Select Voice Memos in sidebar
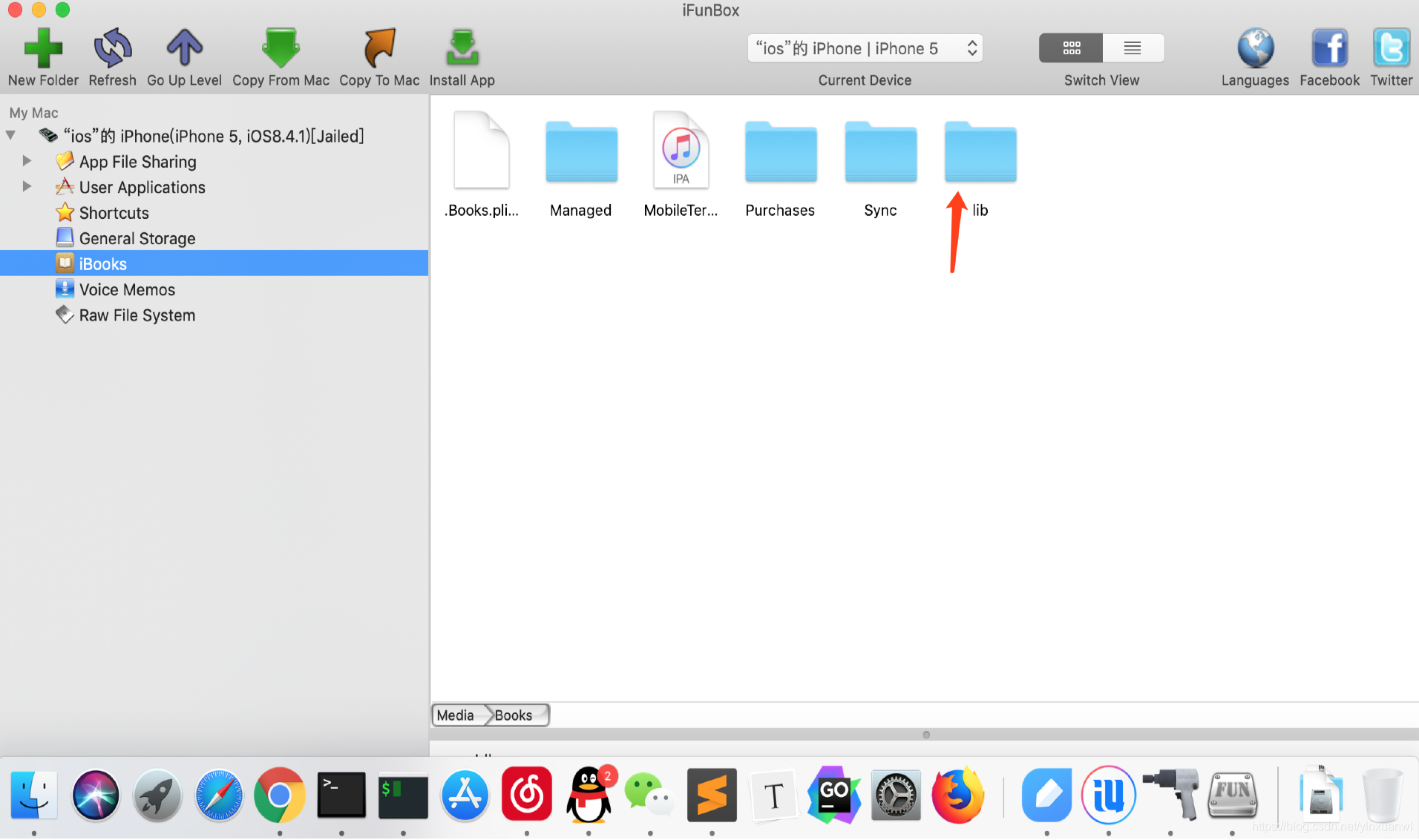 click(x=127, y=289)
